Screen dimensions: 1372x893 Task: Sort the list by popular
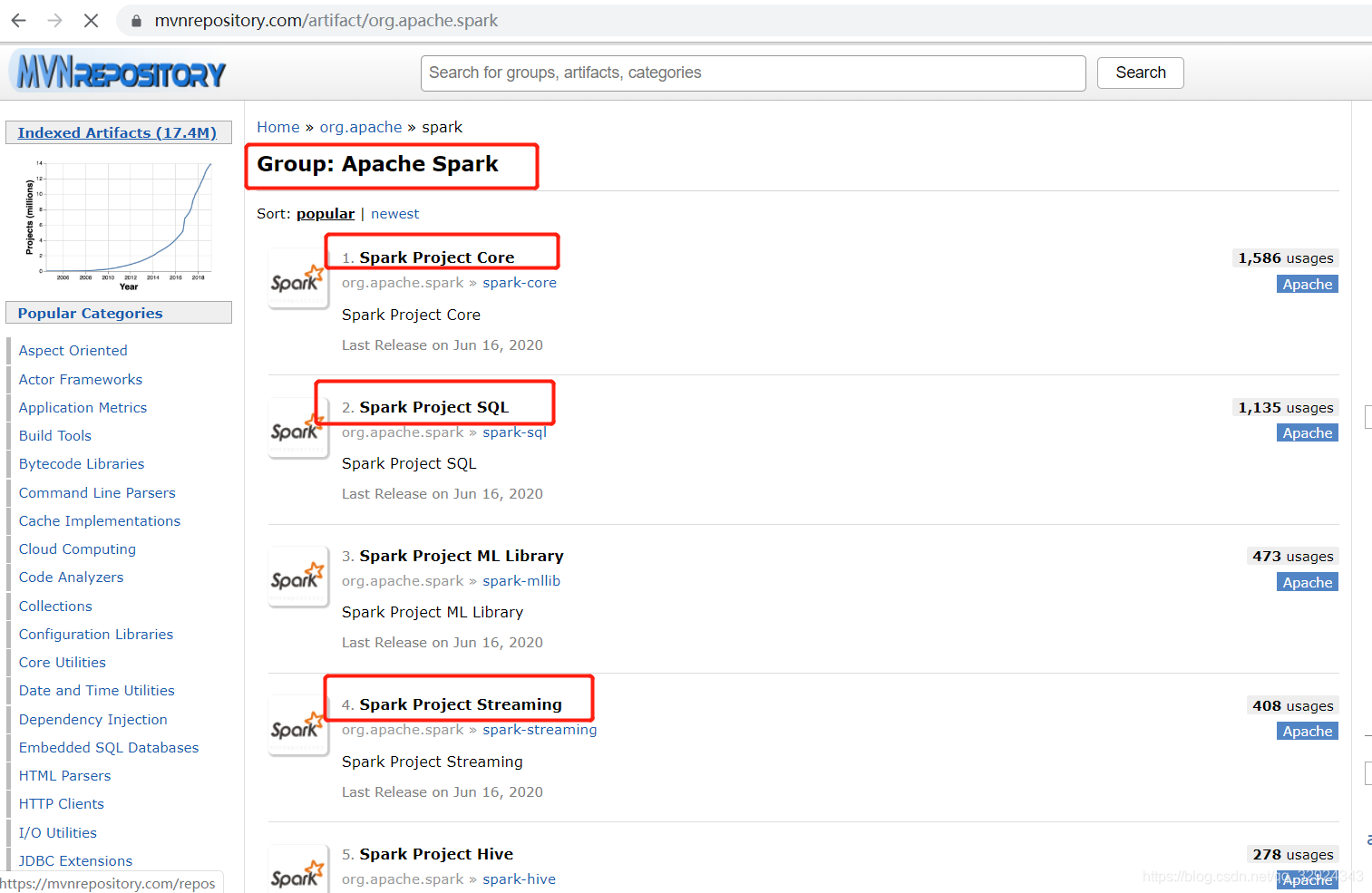pyautogui.click(x=326, y=214)
